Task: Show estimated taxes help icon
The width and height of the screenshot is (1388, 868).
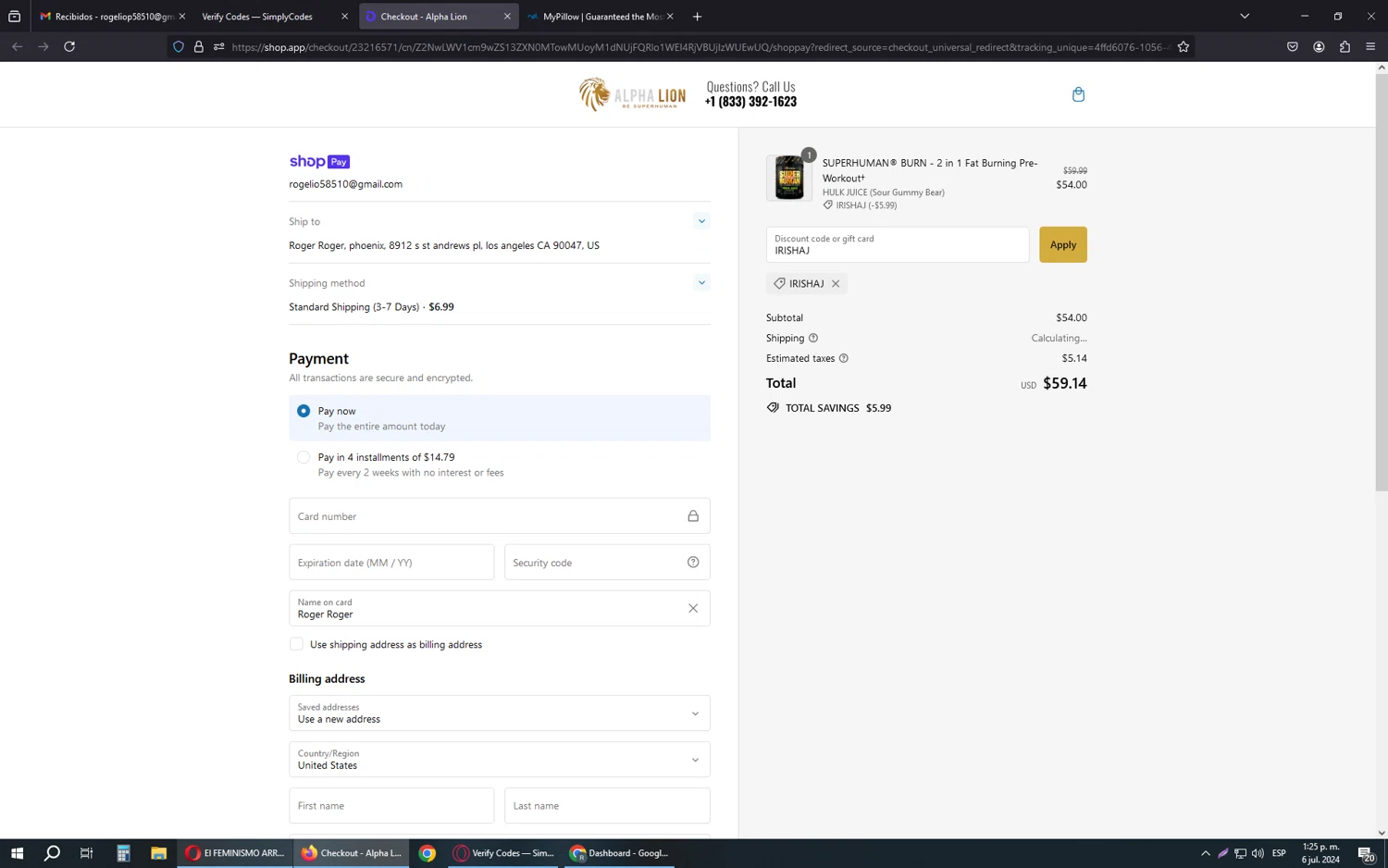Action: click(x=843, y=358)
